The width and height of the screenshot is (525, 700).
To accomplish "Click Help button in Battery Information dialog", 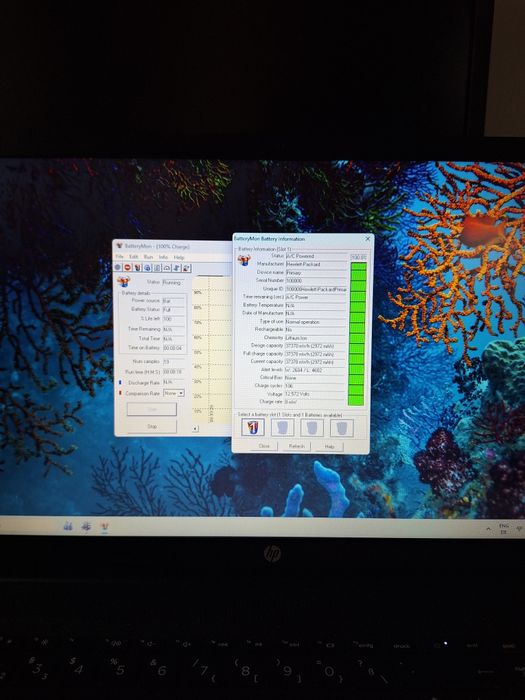I will click(x=329, y=446).
